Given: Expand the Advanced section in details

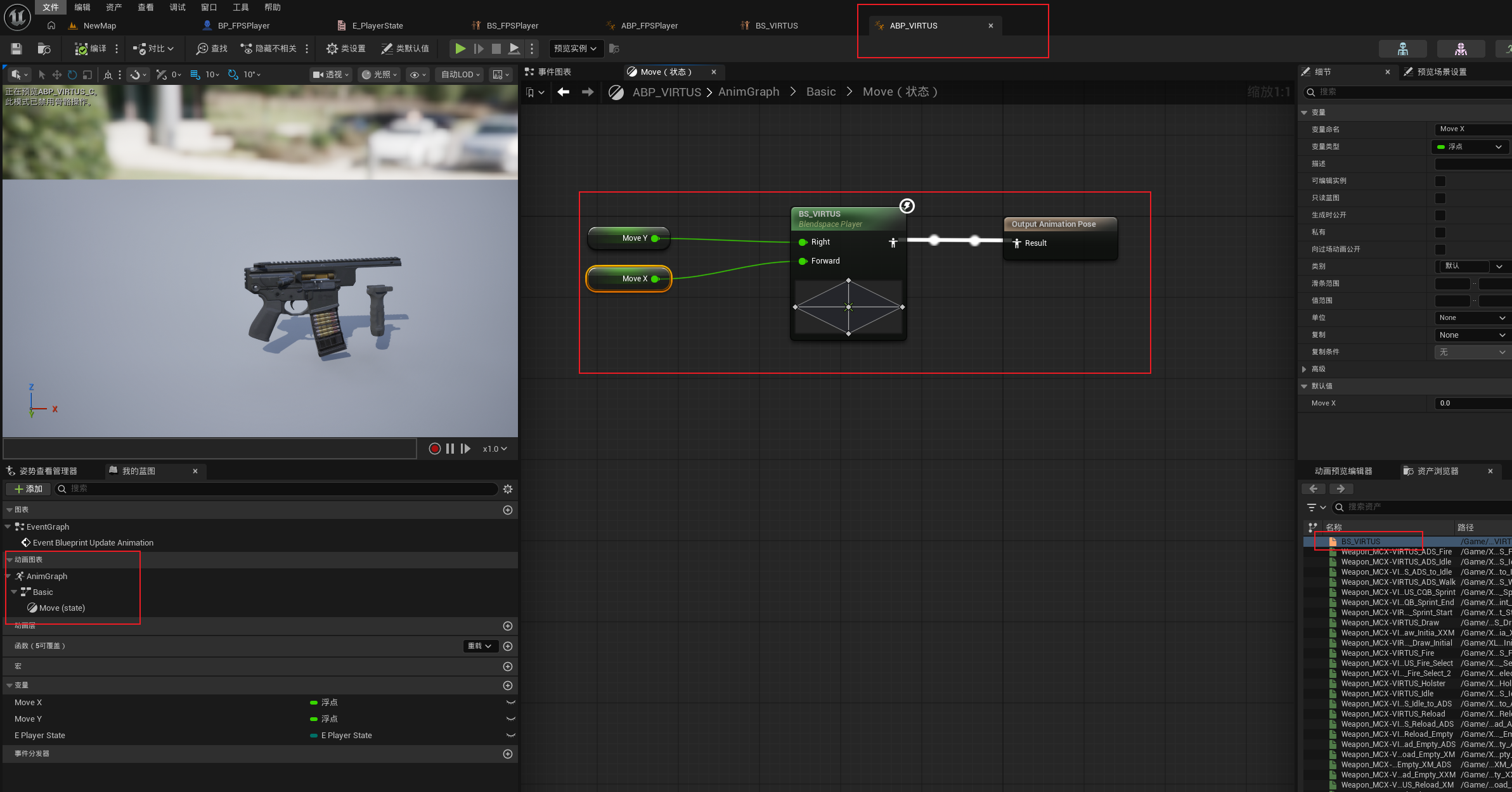Looking at the screenshot, I should click(x=1304, y=369).
